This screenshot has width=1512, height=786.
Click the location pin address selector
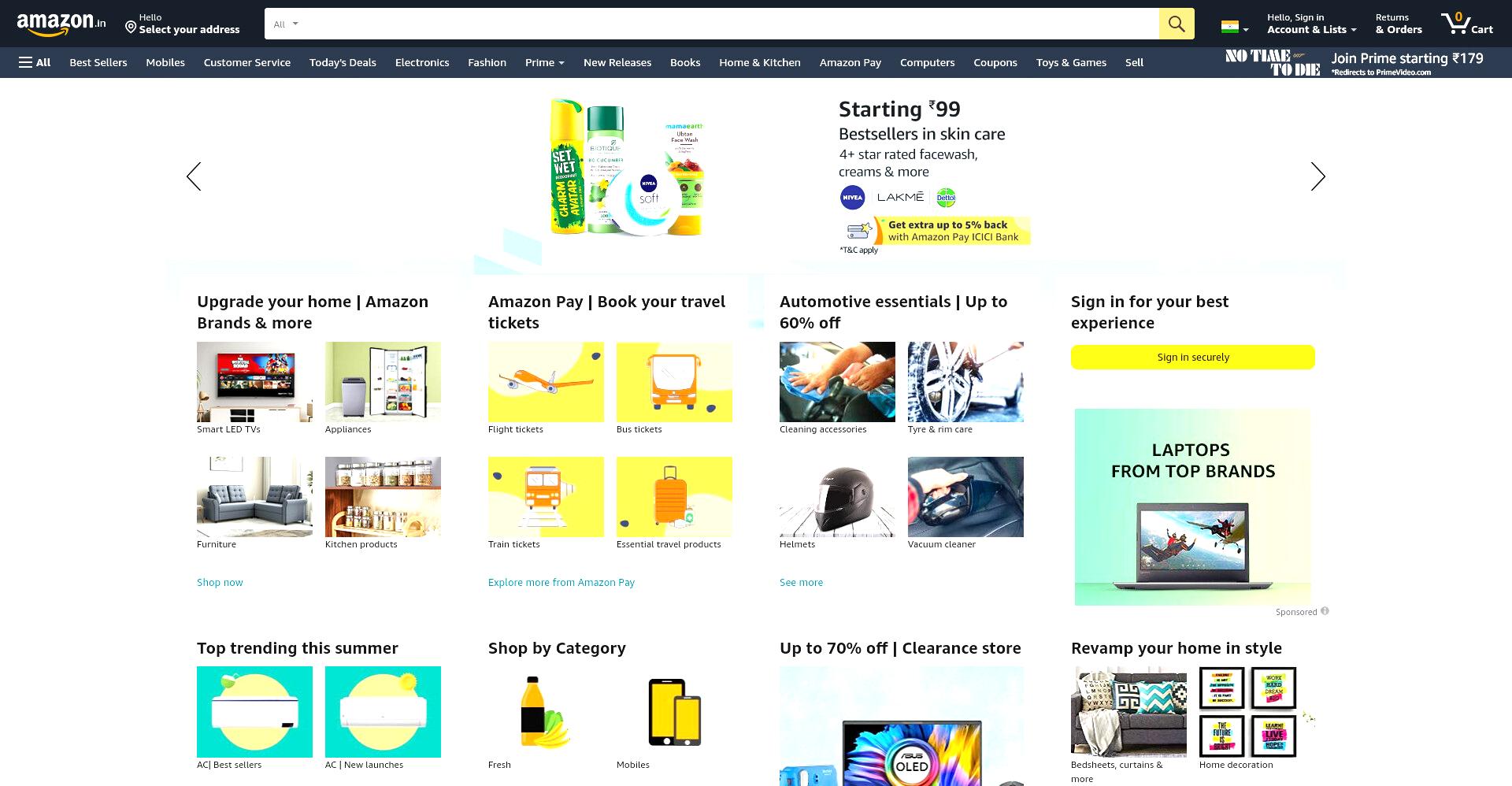coord(182,24)
